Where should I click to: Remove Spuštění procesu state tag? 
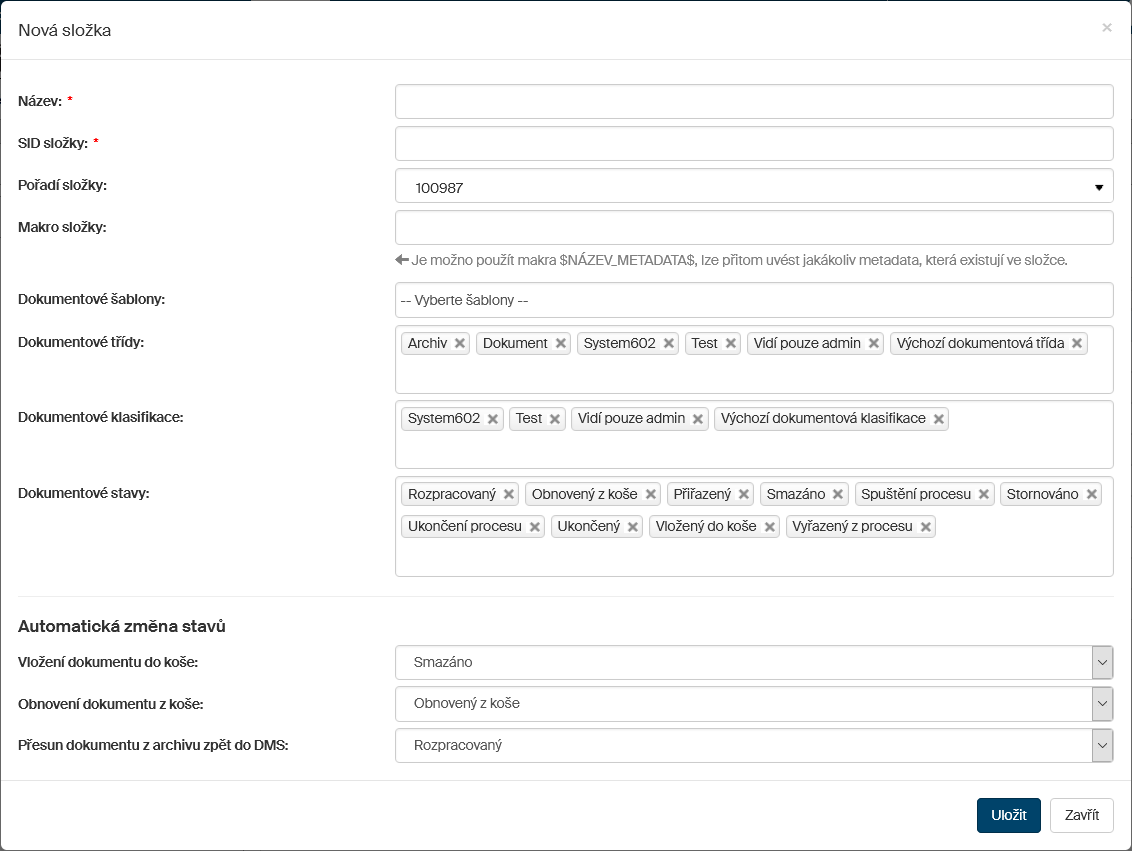coord(985,494)
